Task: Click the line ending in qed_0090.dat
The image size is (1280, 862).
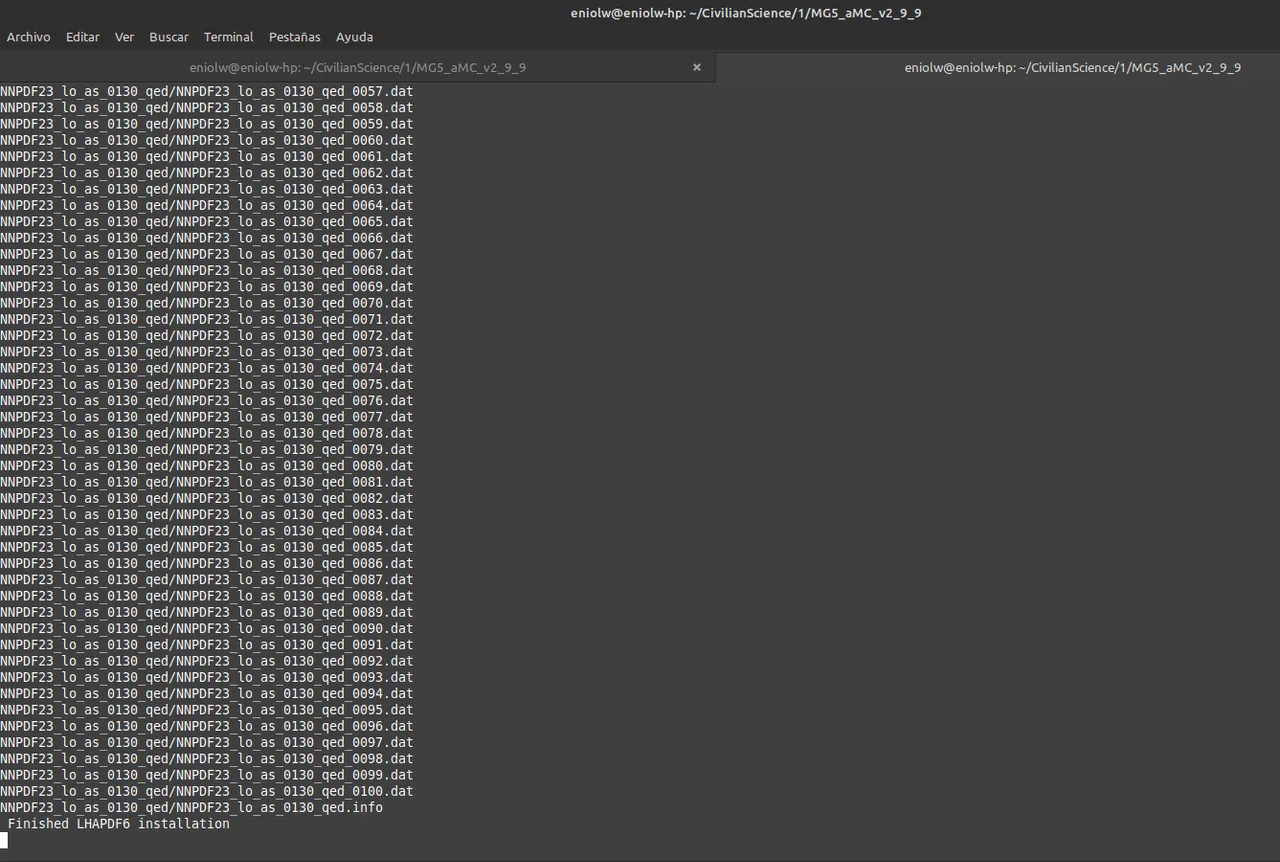Action: pyautogui.click(x=206, y=628)
